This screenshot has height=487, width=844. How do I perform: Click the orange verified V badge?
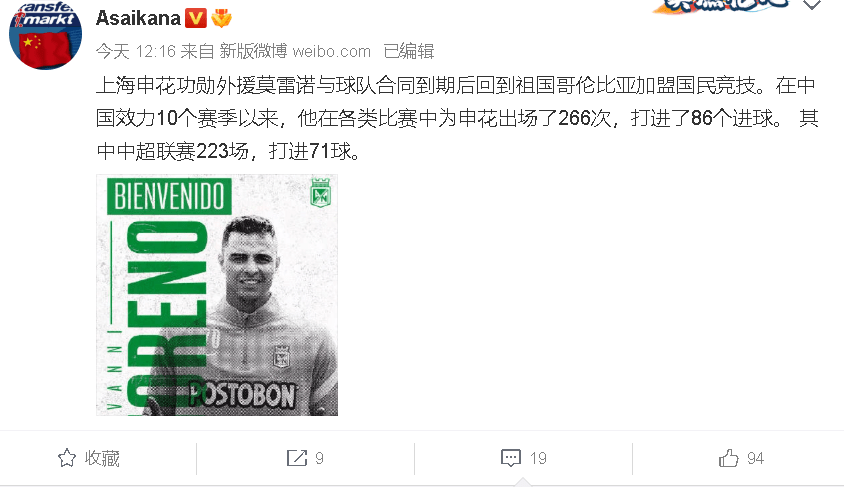195,18
